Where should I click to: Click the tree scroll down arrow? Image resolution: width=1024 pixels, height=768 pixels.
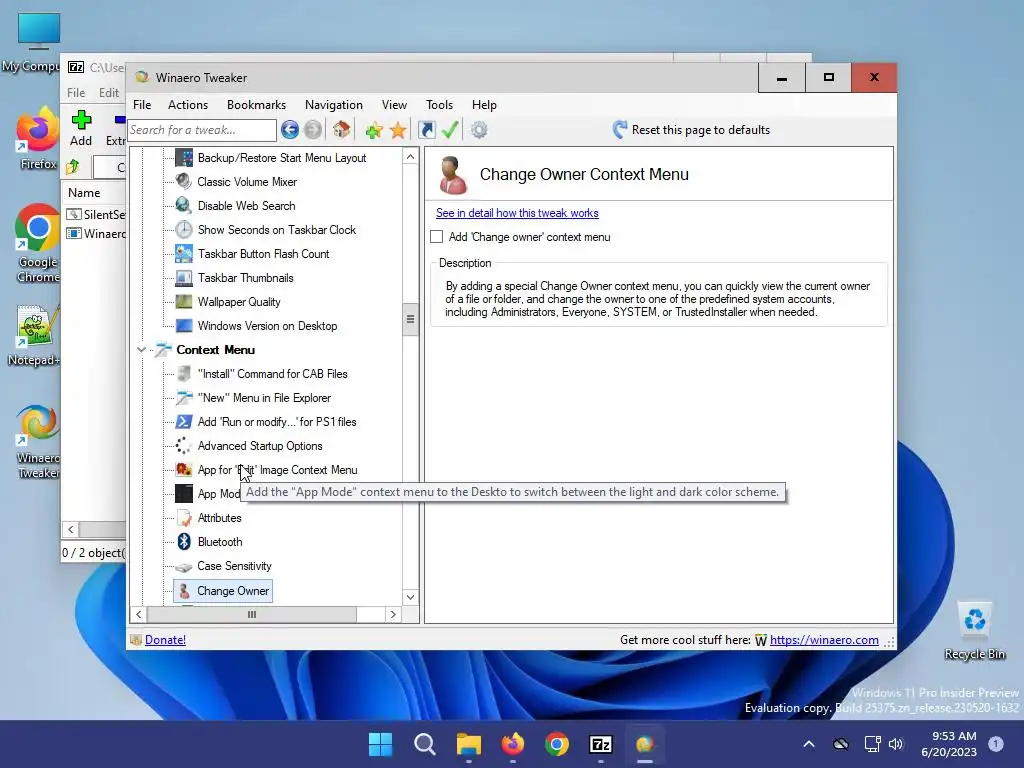point(410,597)
